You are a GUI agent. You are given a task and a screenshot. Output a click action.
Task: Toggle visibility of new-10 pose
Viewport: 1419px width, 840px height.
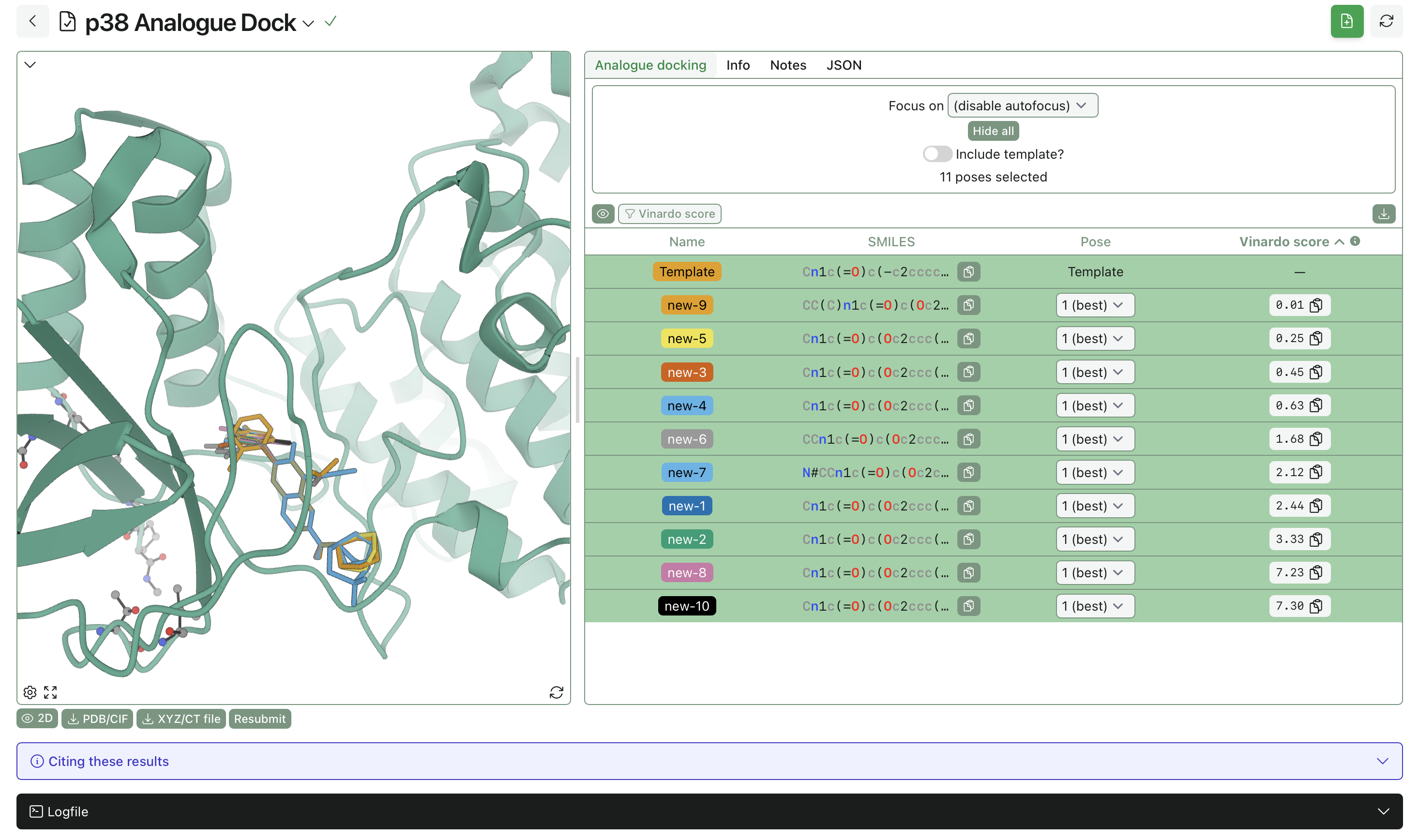coord(687,606)
